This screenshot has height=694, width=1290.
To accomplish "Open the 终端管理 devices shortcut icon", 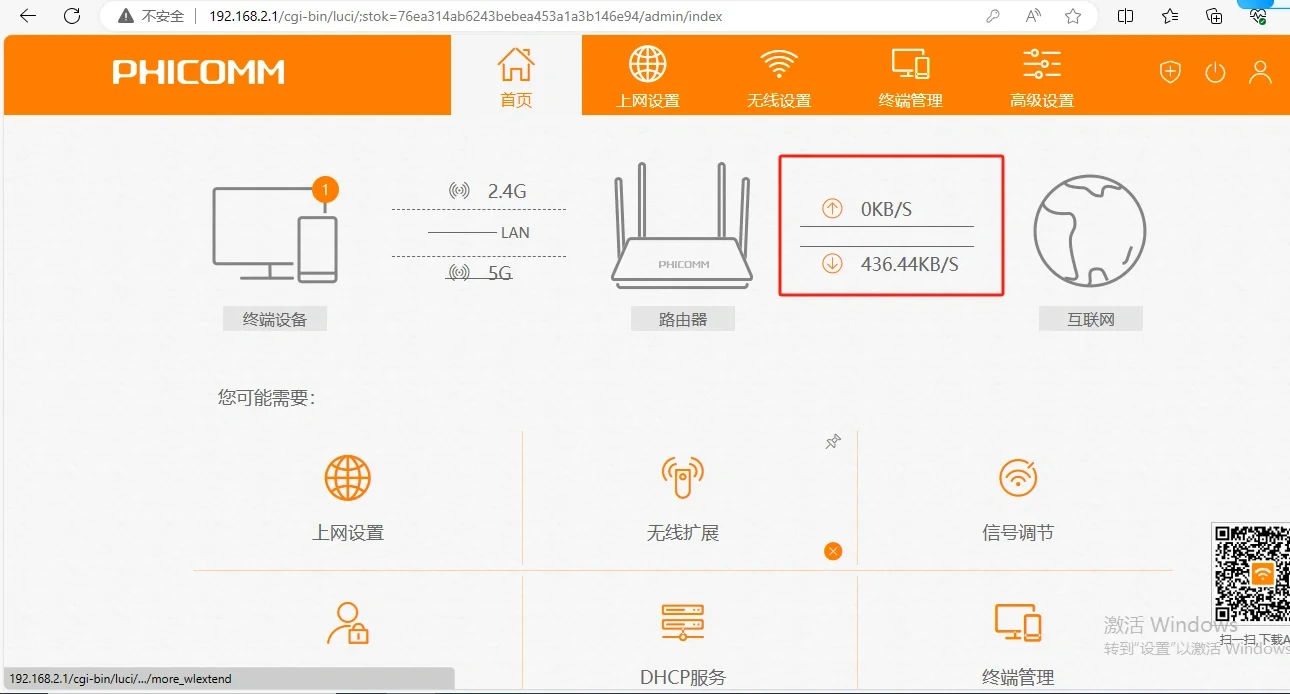I will pyautogui.click(x=1017, y=622).
